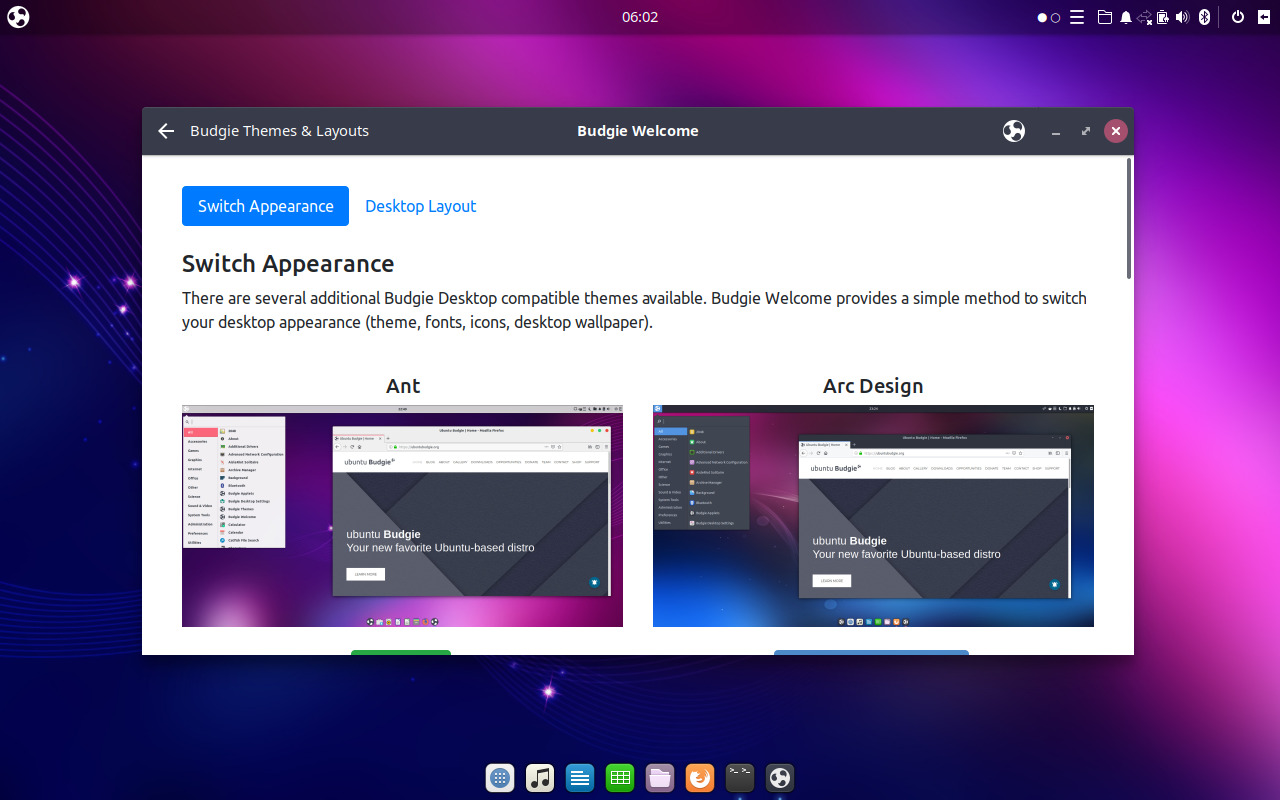This screenshot has width=1280, height=800.
Task: Select the Arc Design theme preview image
Action: [873, 515]
